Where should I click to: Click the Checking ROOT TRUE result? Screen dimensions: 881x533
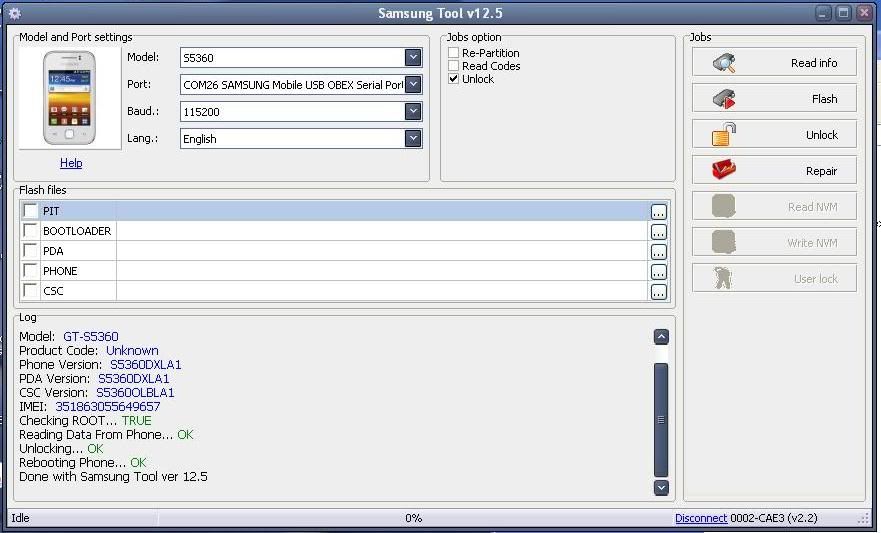tap(137, 421)
